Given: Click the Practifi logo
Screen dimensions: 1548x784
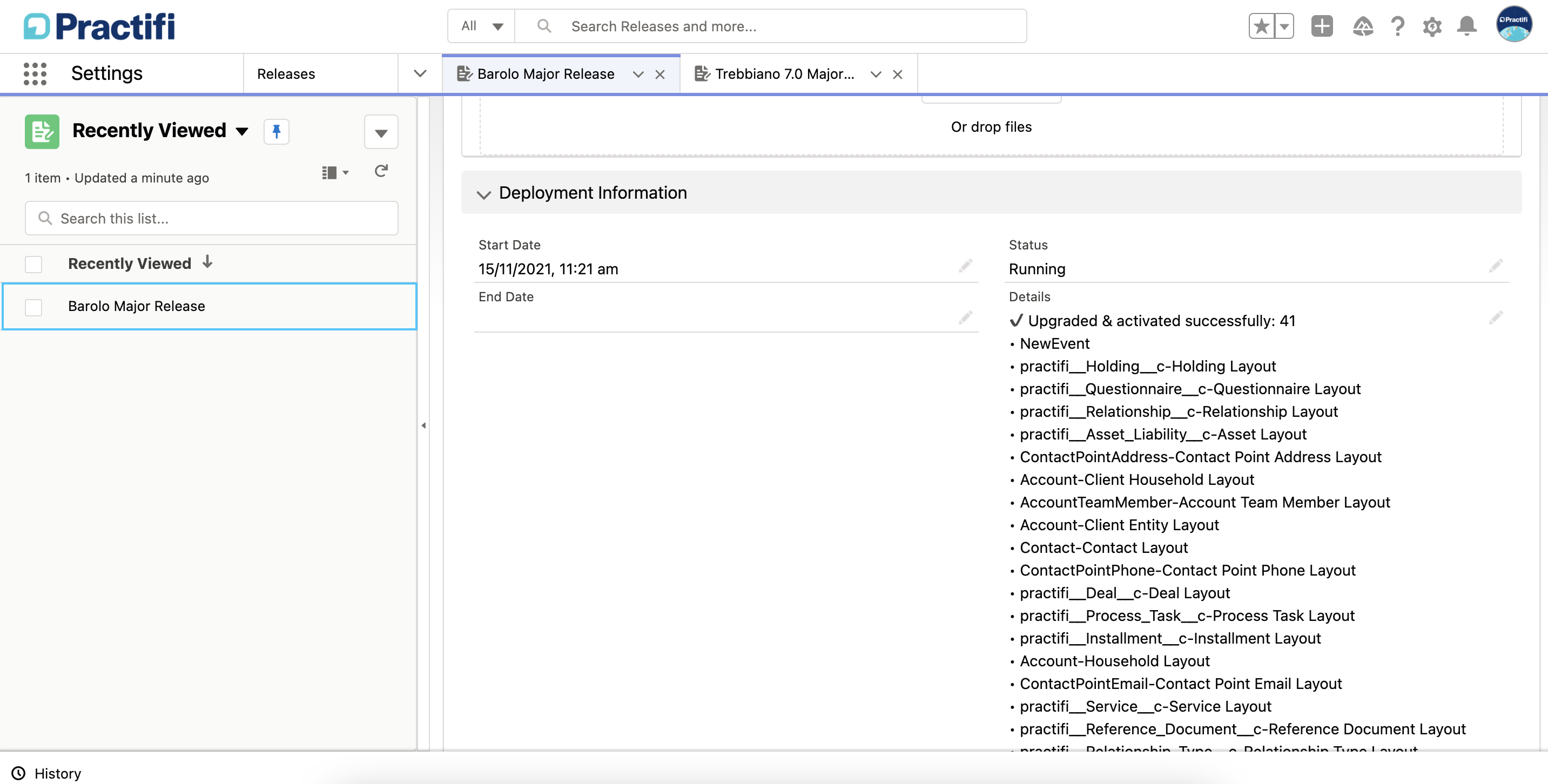Looking at the screenshot, I should coord(100,26).
